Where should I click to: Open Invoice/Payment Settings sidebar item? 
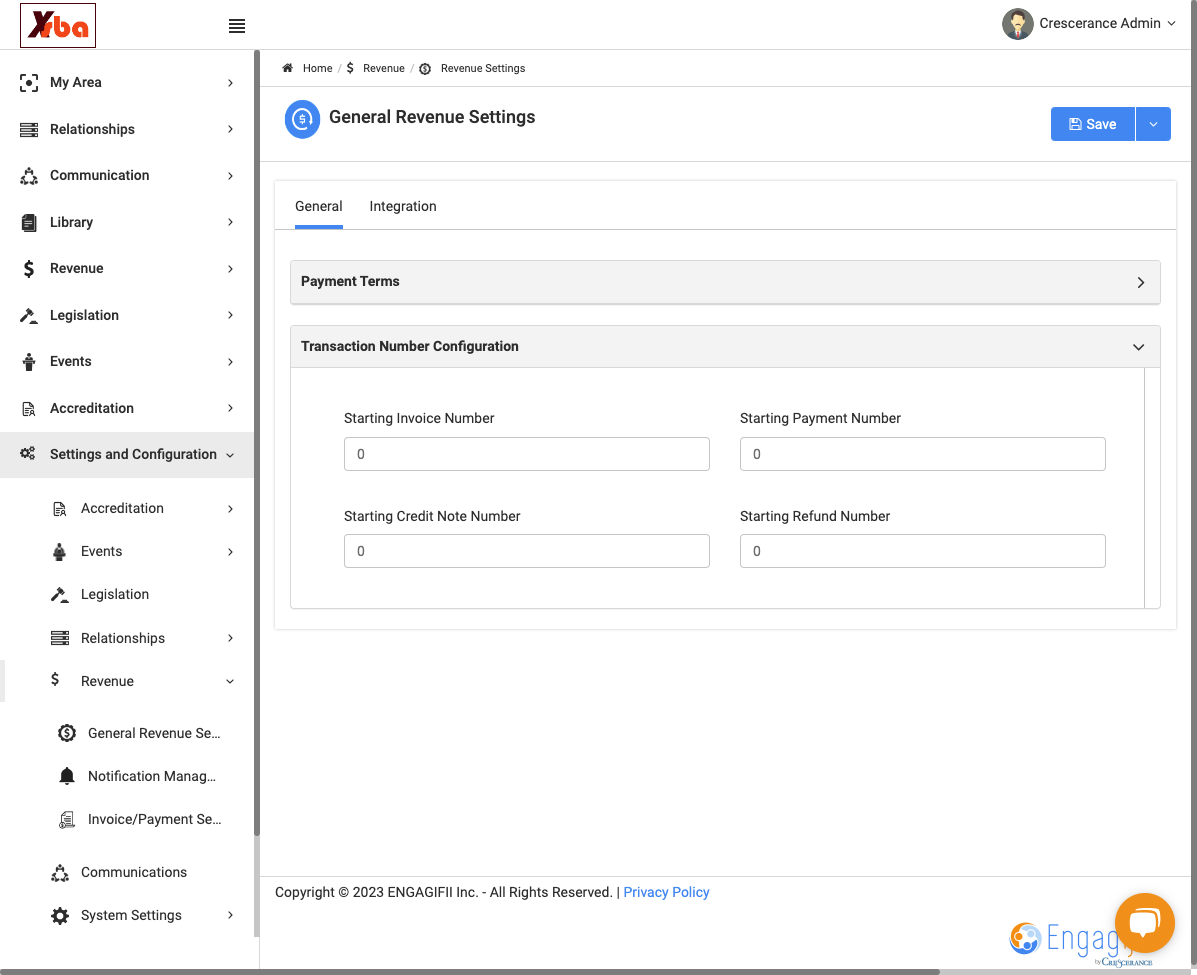[154, 819]
